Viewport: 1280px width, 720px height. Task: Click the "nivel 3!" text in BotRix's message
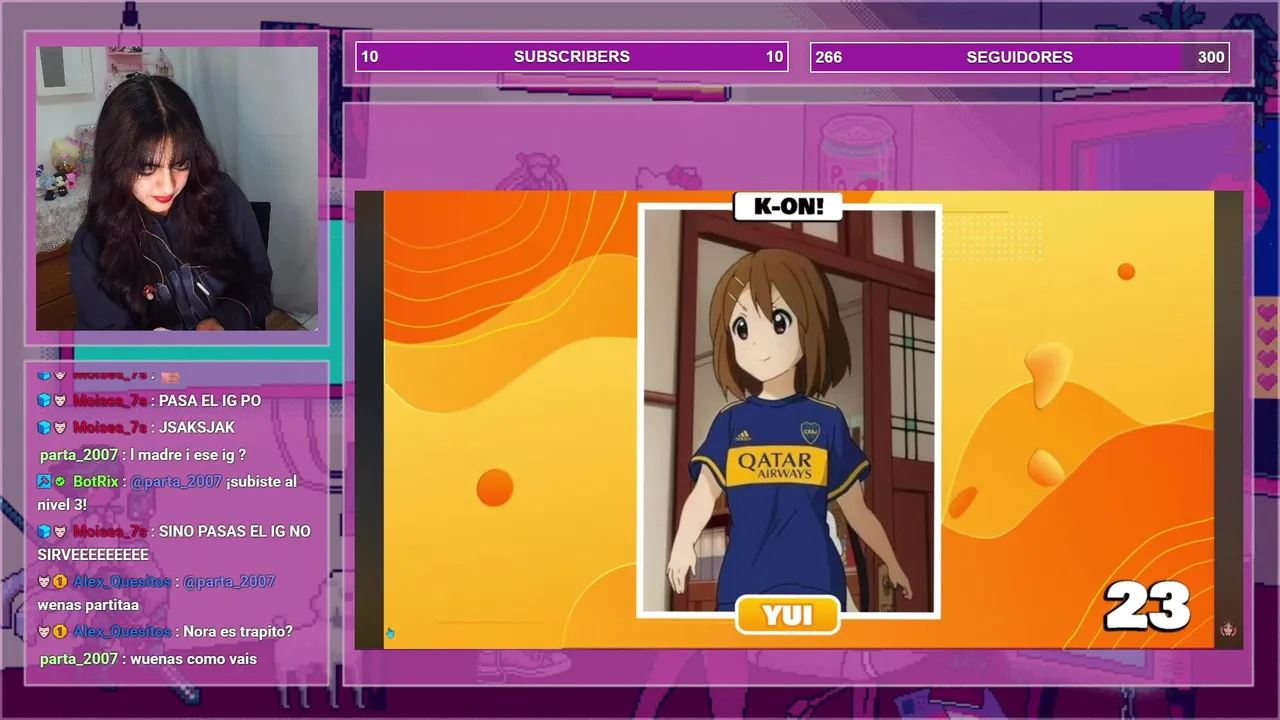point(63,504)
